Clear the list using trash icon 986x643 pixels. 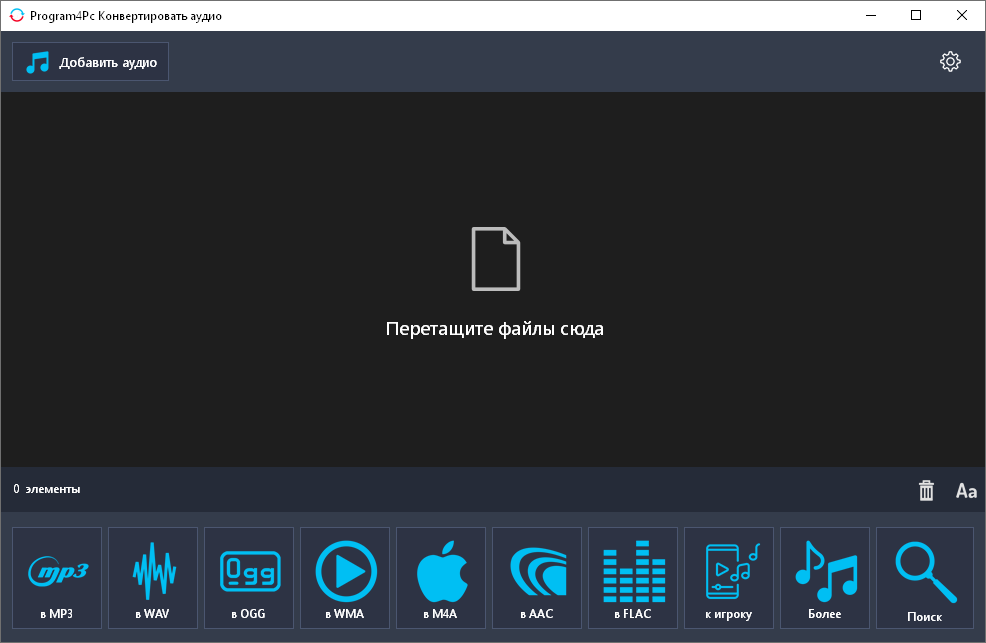(x=926, y=490)
